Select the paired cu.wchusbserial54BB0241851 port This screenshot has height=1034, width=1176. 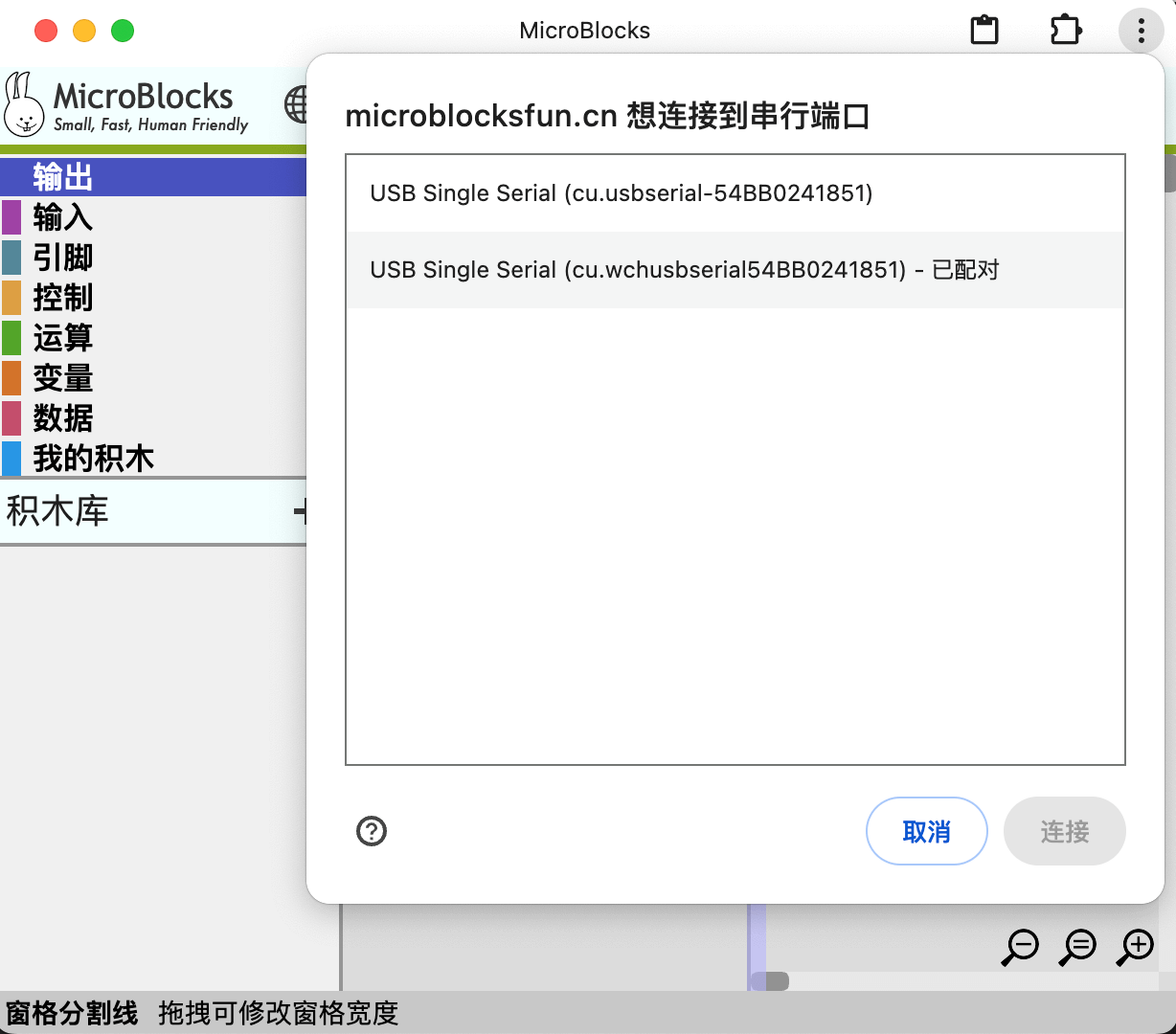pos(735,270)
